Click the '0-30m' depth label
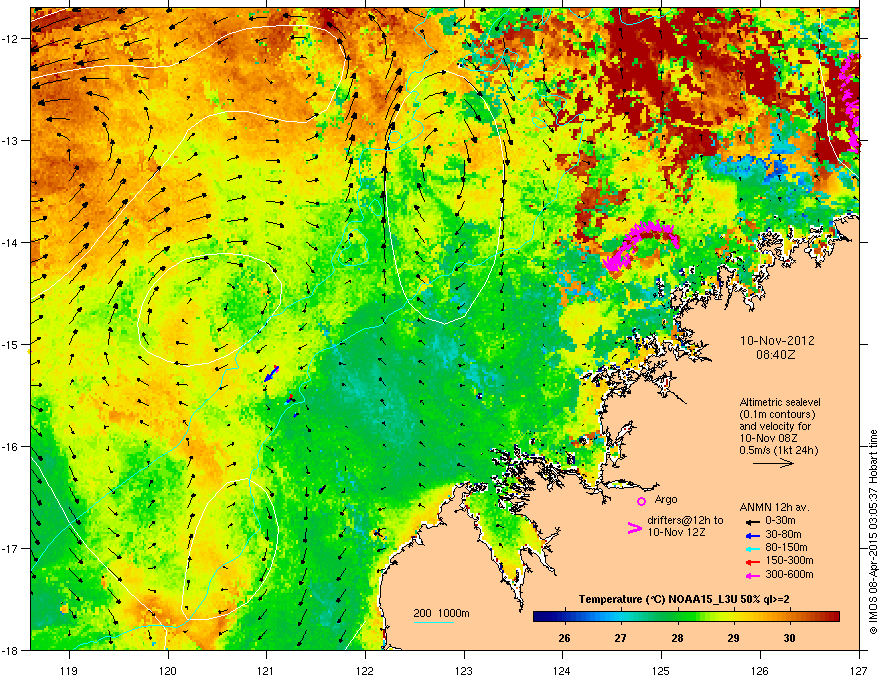 780,521
